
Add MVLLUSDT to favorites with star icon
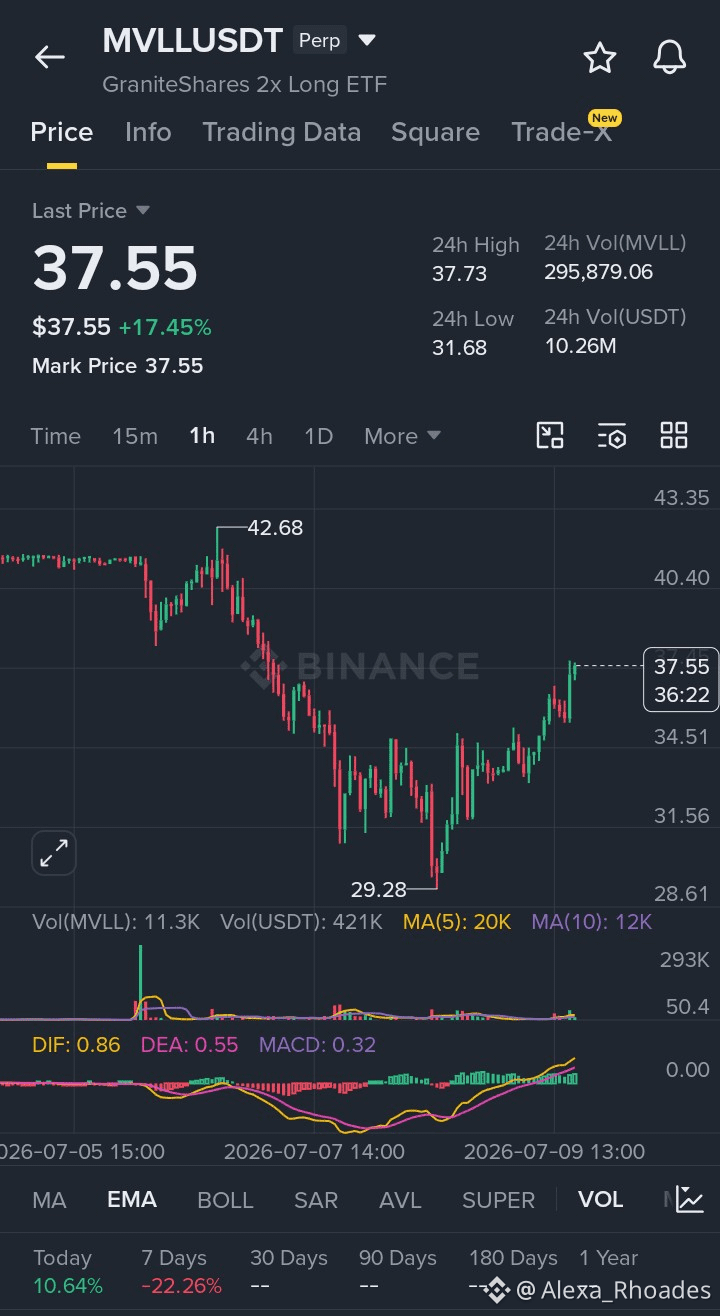(600, 58)
